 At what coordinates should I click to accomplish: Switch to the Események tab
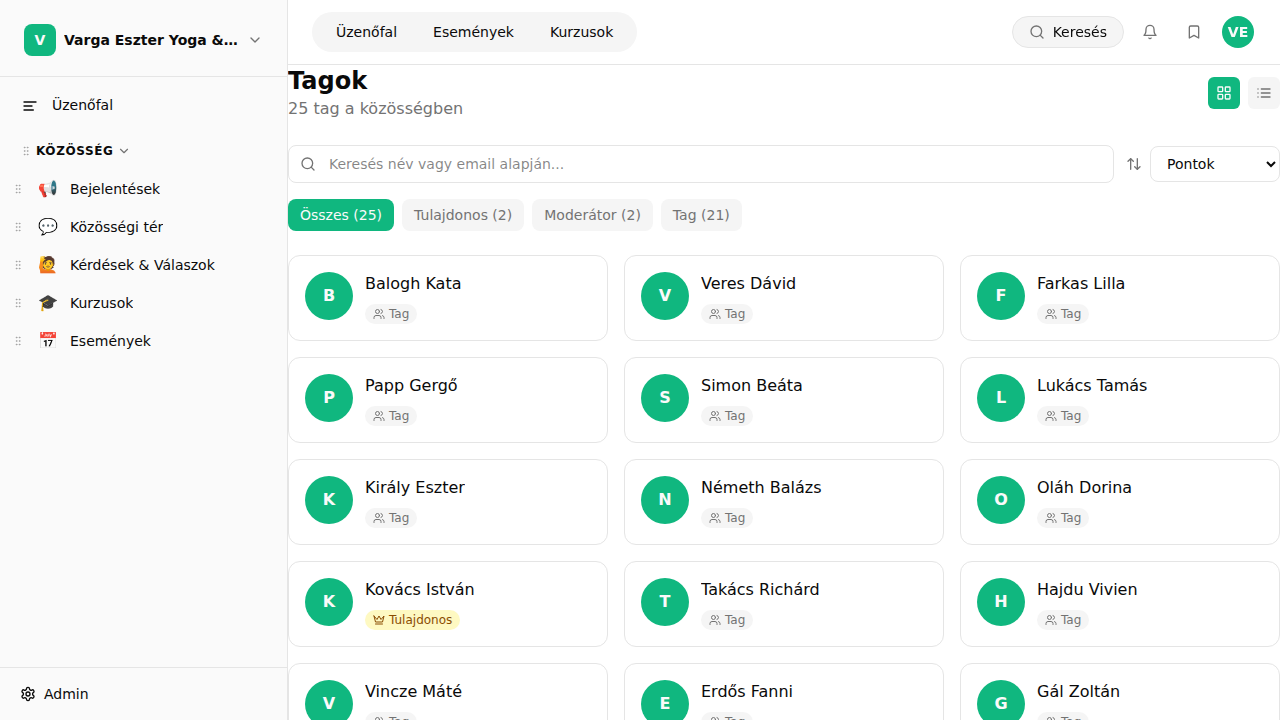(x=473, y=31)
